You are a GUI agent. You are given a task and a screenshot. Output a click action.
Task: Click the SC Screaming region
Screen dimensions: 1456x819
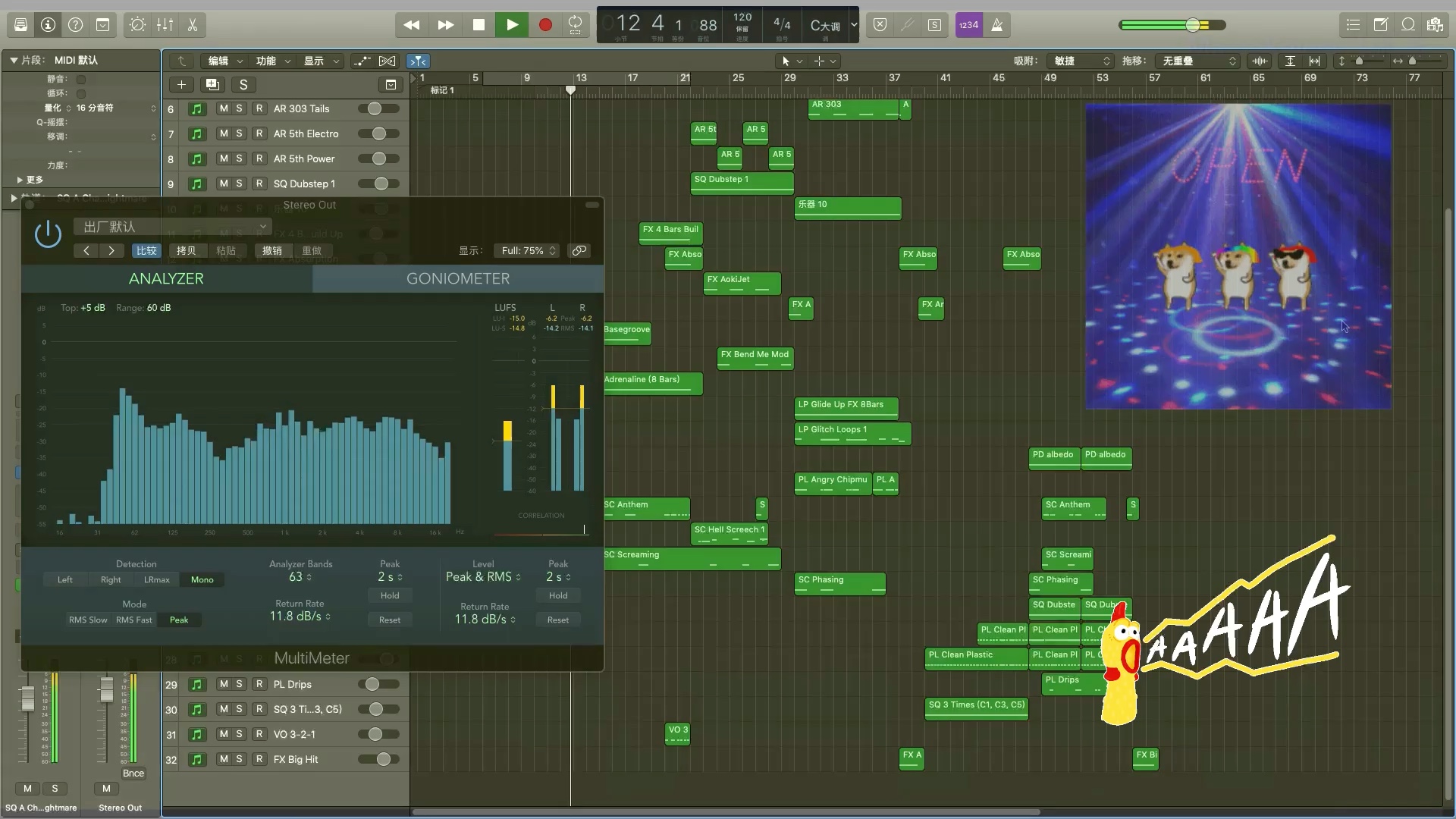click(692, 558)
